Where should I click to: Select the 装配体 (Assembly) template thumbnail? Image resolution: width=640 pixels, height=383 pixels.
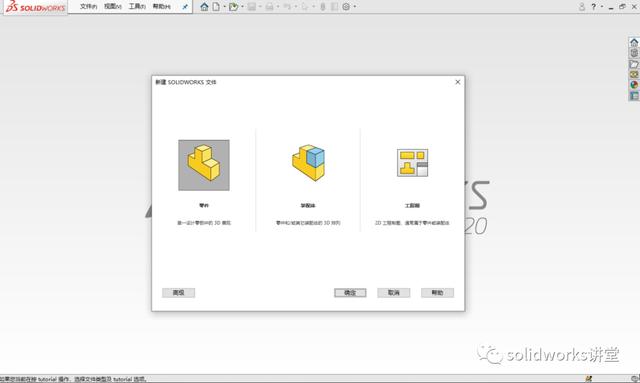tap(308, 163)
